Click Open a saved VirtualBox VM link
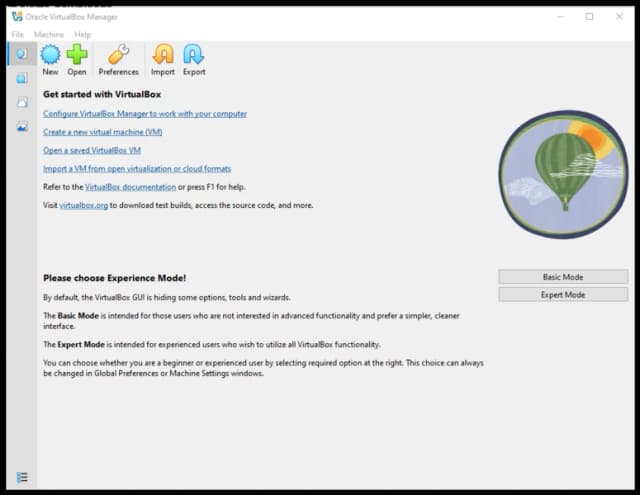This screenshot has height=495, width=640. click(x=92, y=150)
